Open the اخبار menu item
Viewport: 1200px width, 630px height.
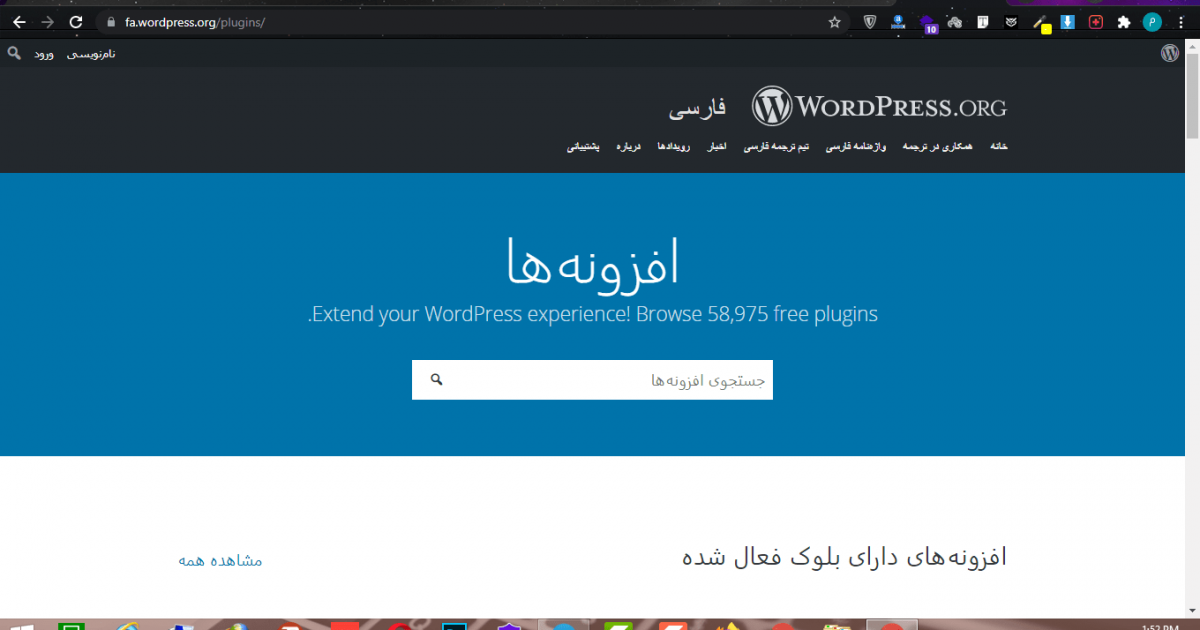coord(716,147)
